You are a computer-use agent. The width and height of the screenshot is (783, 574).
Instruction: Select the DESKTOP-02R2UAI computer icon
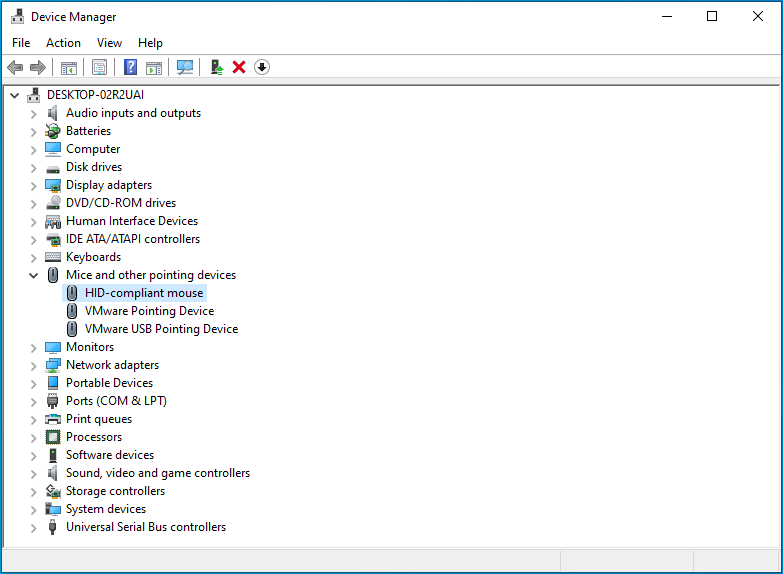tap(34, 95)
